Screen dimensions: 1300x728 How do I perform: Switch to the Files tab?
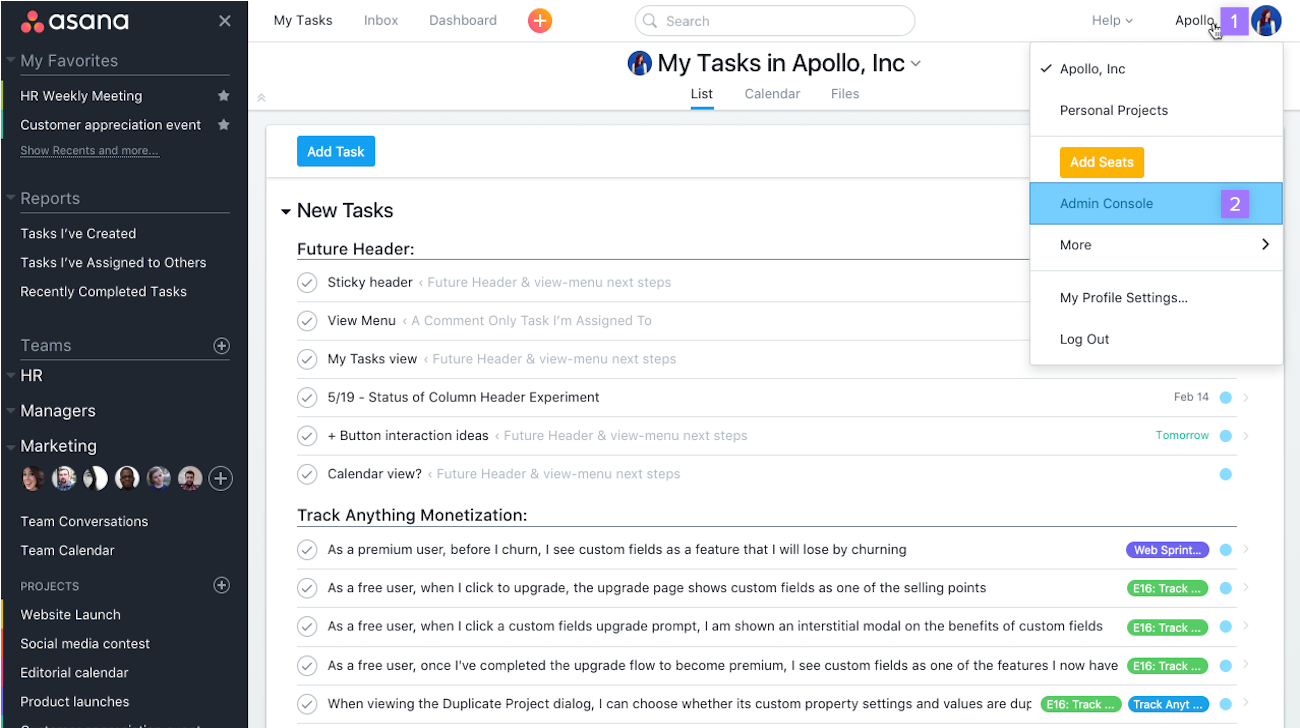click(x=845, y=94)
